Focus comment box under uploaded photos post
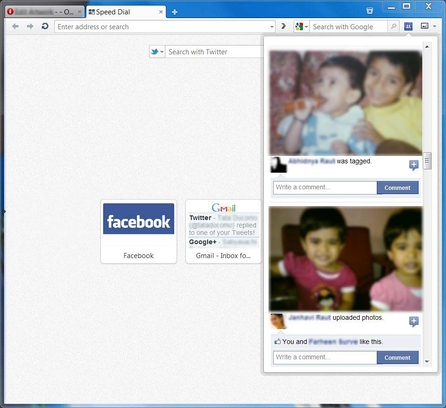The height and width of the screenshot is (408, 446). coord(325,357)
